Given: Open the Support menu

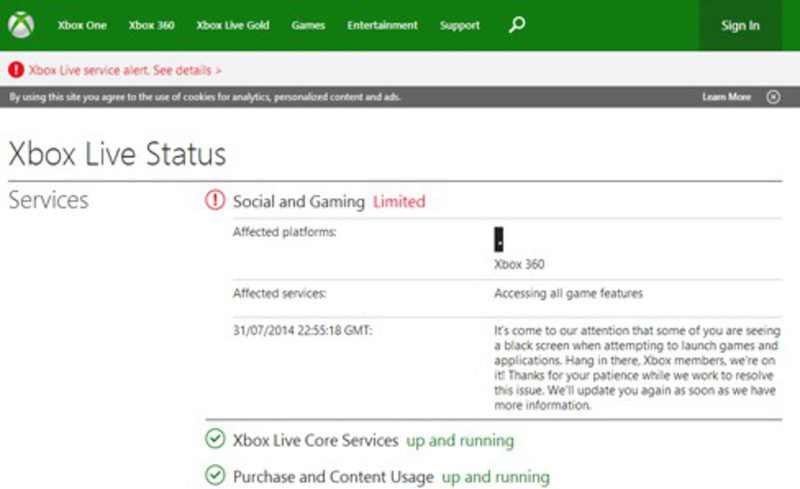Looking at the screenshot, I should (x=460, y=25).
